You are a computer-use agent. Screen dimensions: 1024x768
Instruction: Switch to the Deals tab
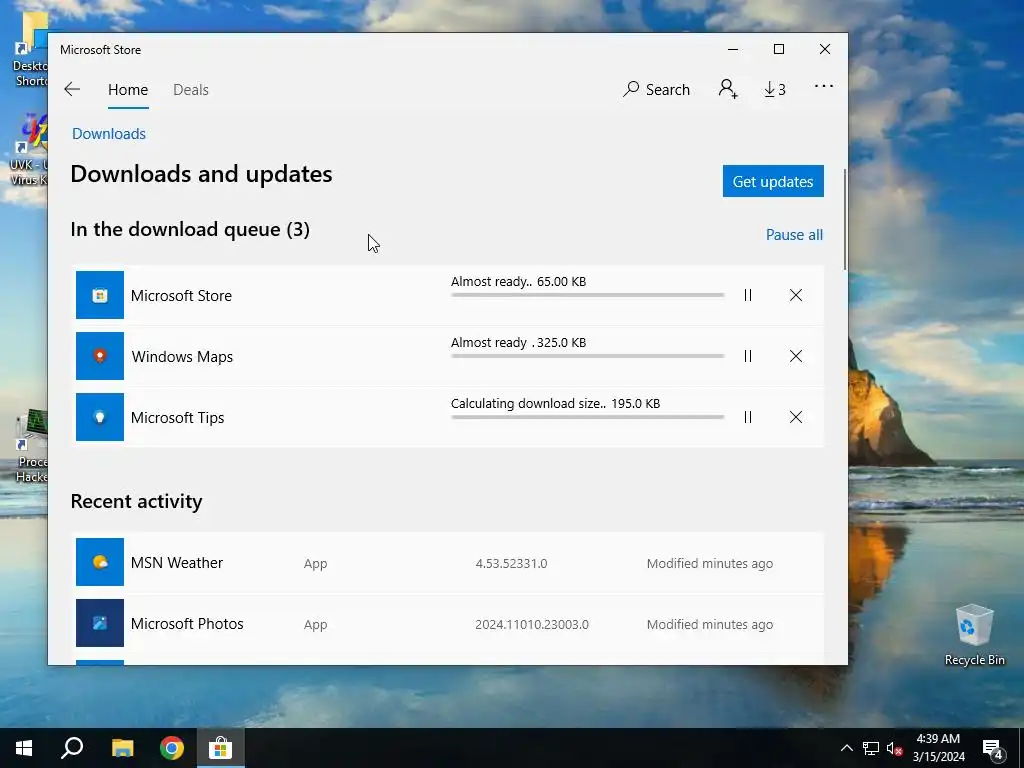click(191, 89)
